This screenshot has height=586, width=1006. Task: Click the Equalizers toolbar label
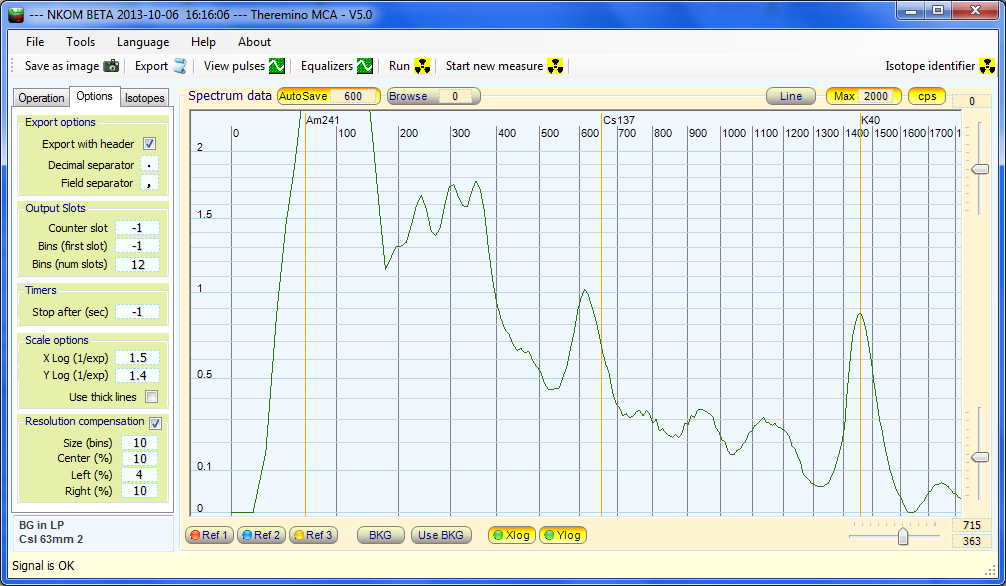click(x=327, y=65)
